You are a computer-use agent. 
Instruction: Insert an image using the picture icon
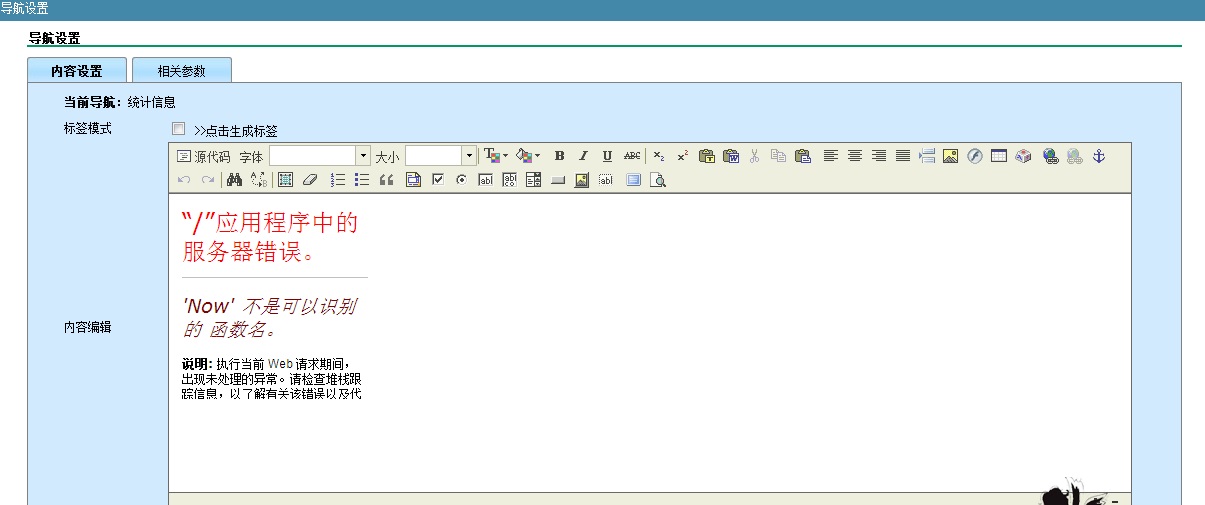[950, 156]
